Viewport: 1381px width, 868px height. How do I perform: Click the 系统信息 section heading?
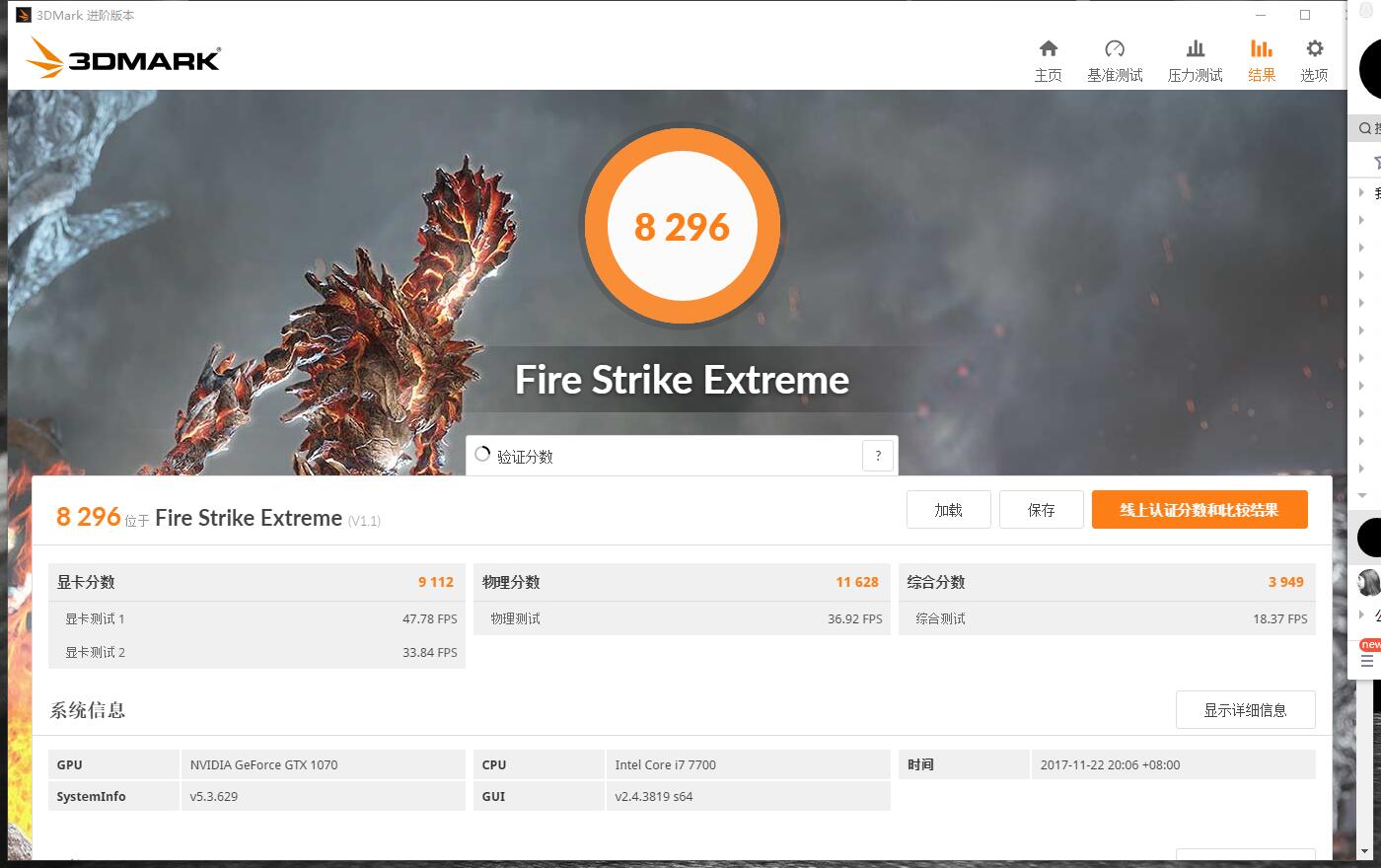(x=88, y=710)
